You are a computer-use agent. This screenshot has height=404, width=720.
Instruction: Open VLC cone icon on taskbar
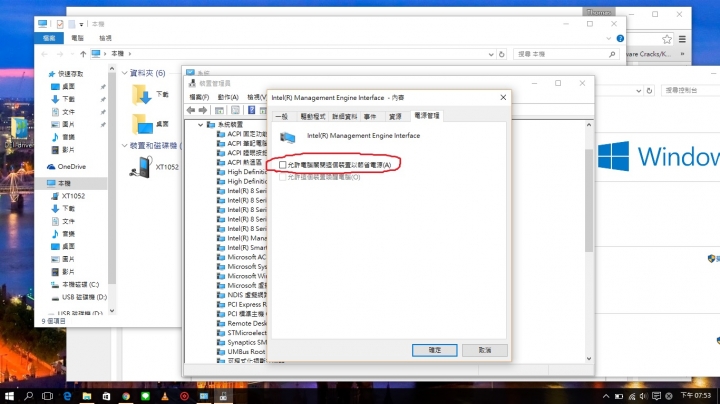click(165, 396)
